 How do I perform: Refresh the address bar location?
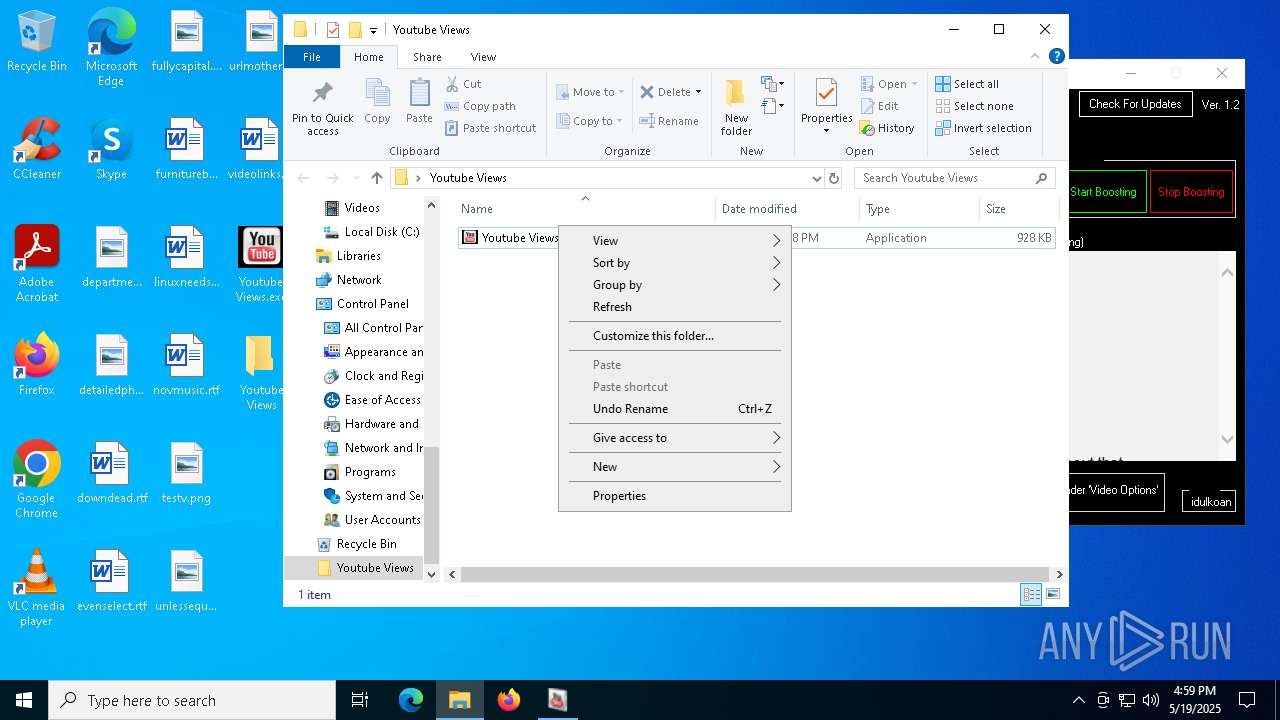834,178
